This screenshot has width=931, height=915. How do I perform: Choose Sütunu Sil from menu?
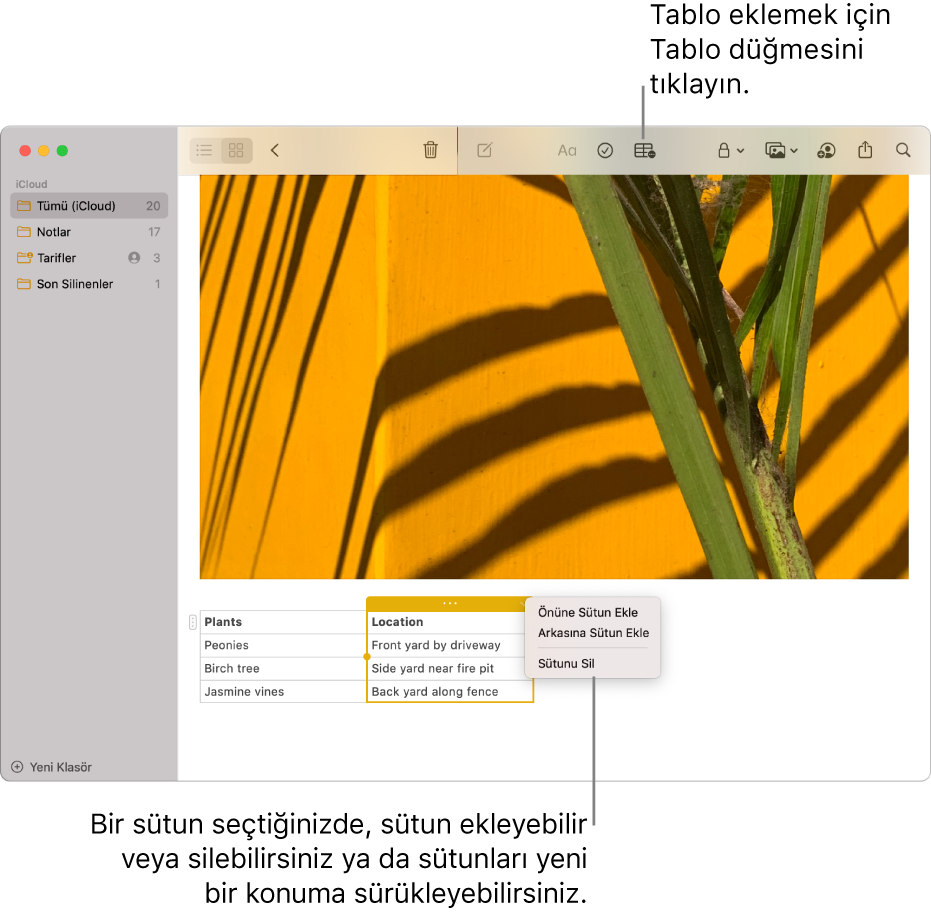pyautogui.click(x=566, y=664)
